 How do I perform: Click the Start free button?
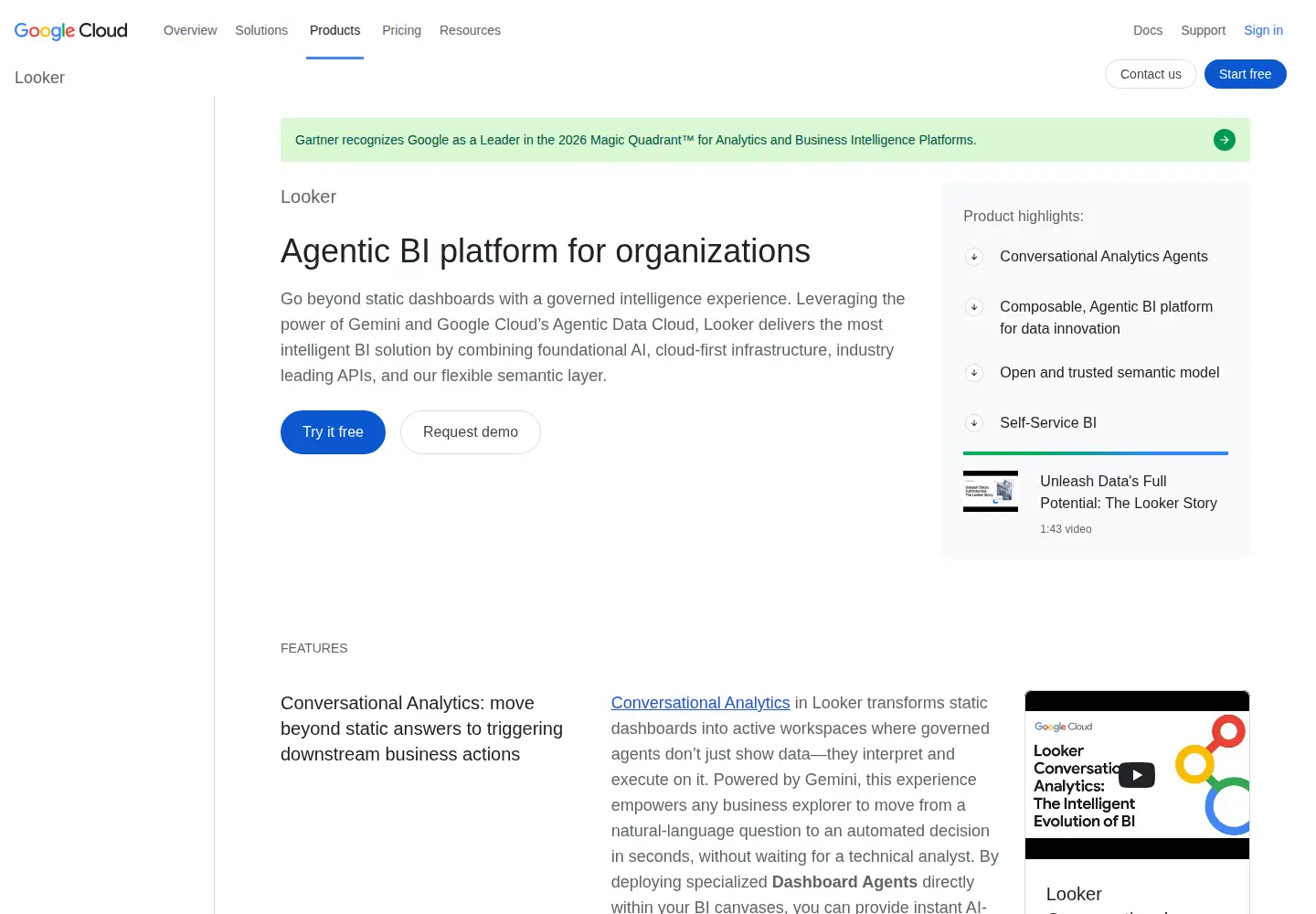(x=1245, y=74)
